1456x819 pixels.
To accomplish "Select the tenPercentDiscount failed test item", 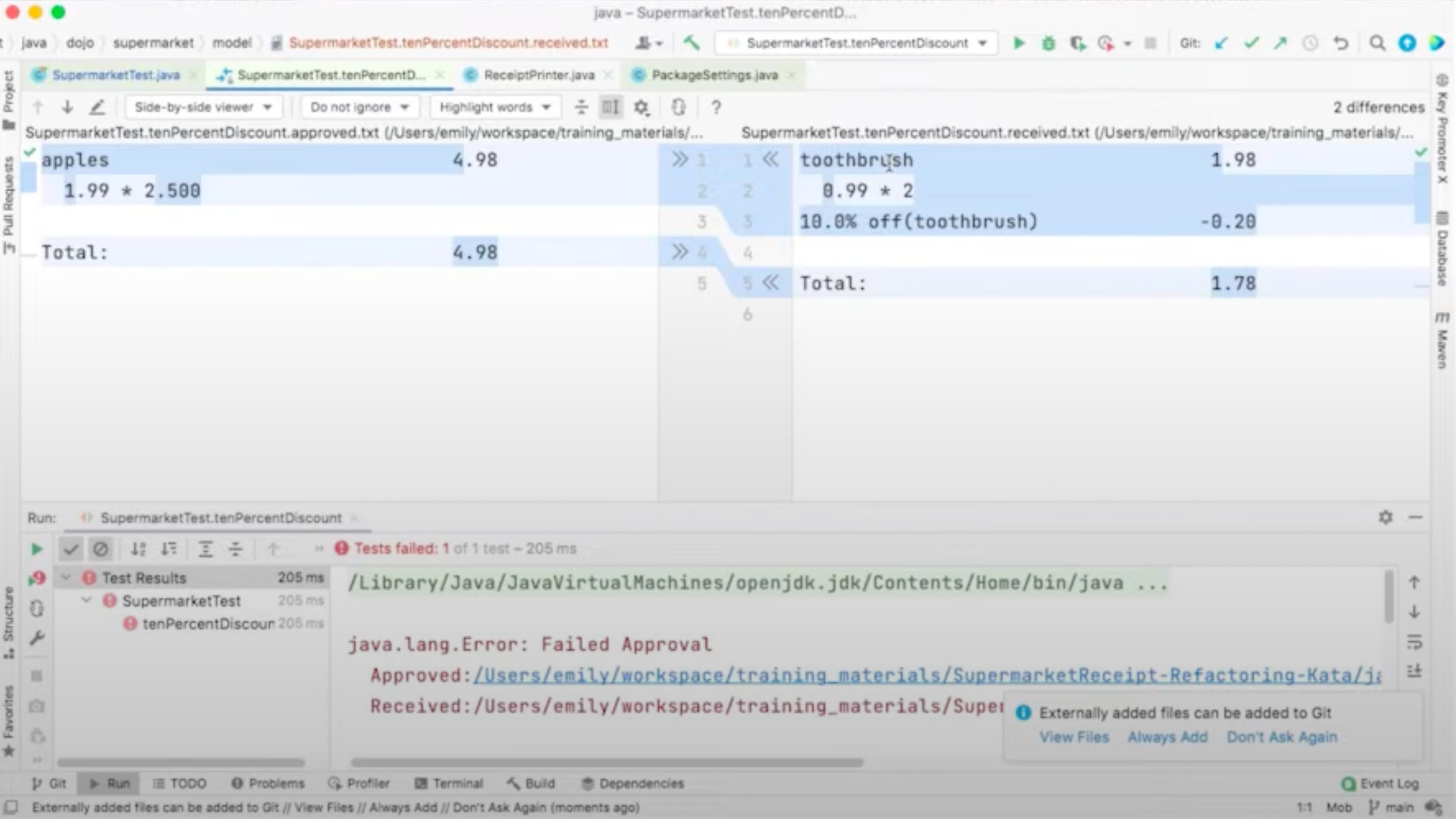I will click(x=208, y=624).
